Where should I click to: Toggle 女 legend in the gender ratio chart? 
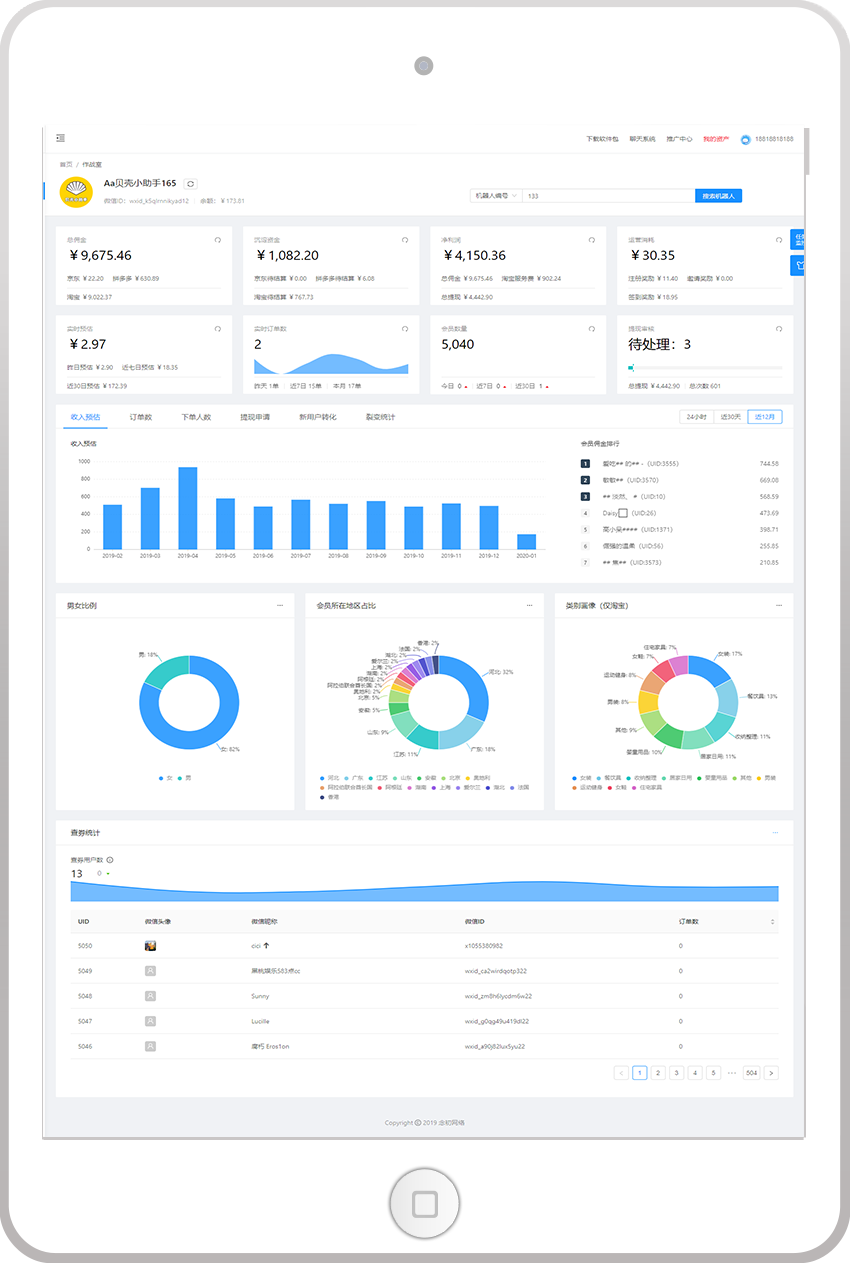(165, 777)
